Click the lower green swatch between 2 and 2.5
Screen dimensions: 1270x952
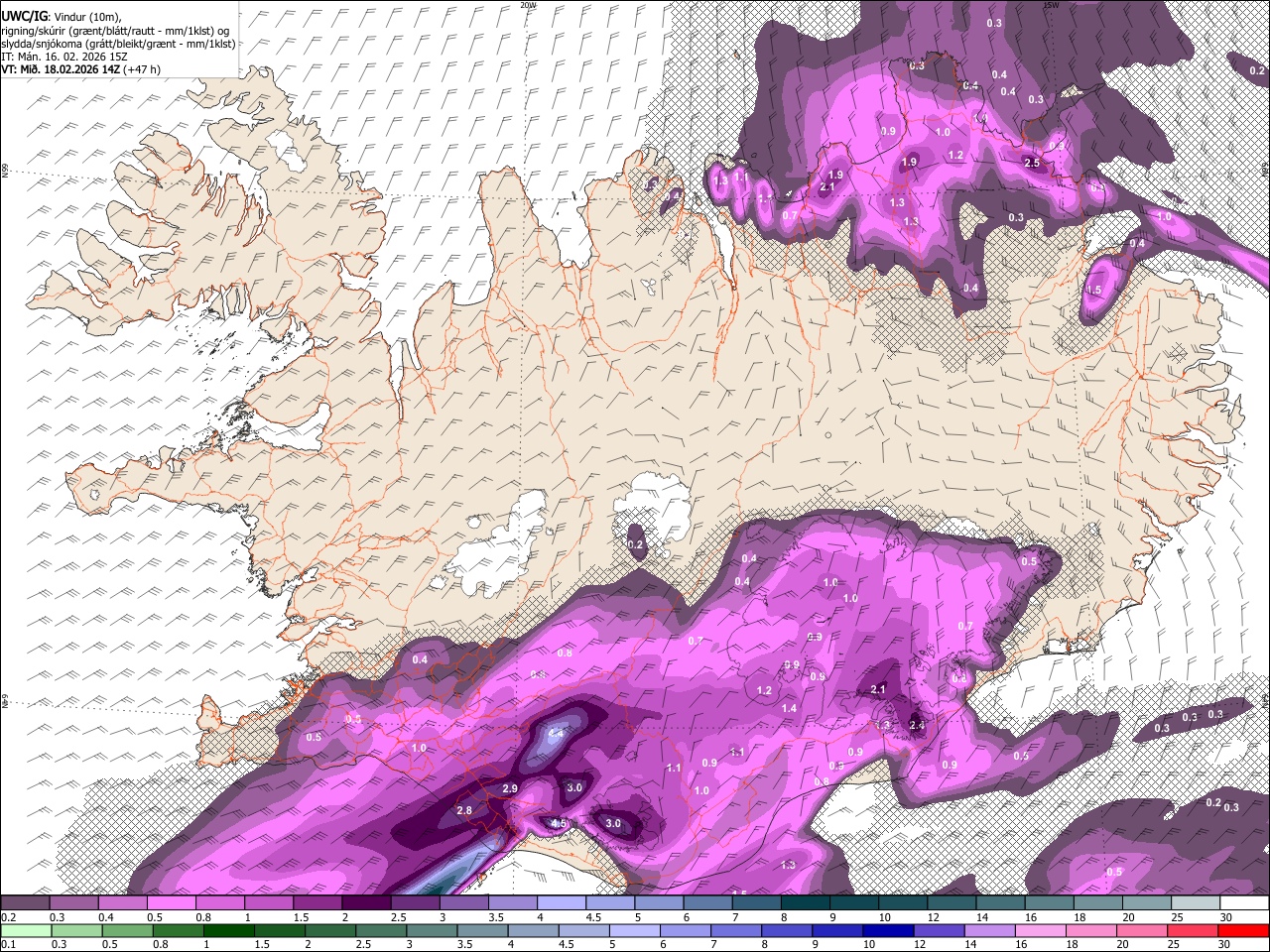330,930
